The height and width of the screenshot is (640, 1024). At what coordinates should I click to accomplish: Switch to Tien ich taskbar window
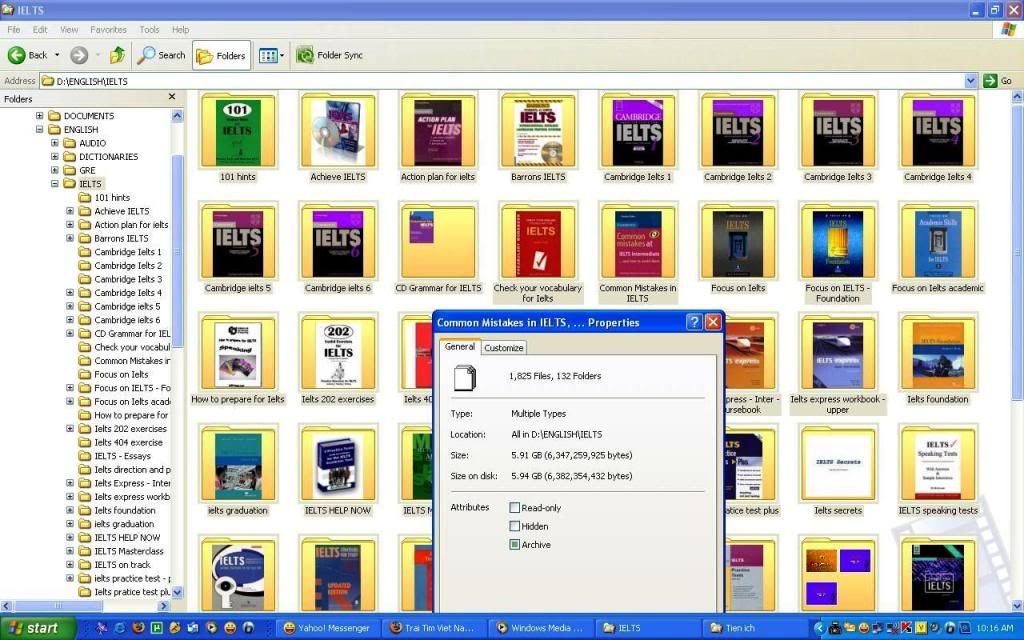coord(752,628)
